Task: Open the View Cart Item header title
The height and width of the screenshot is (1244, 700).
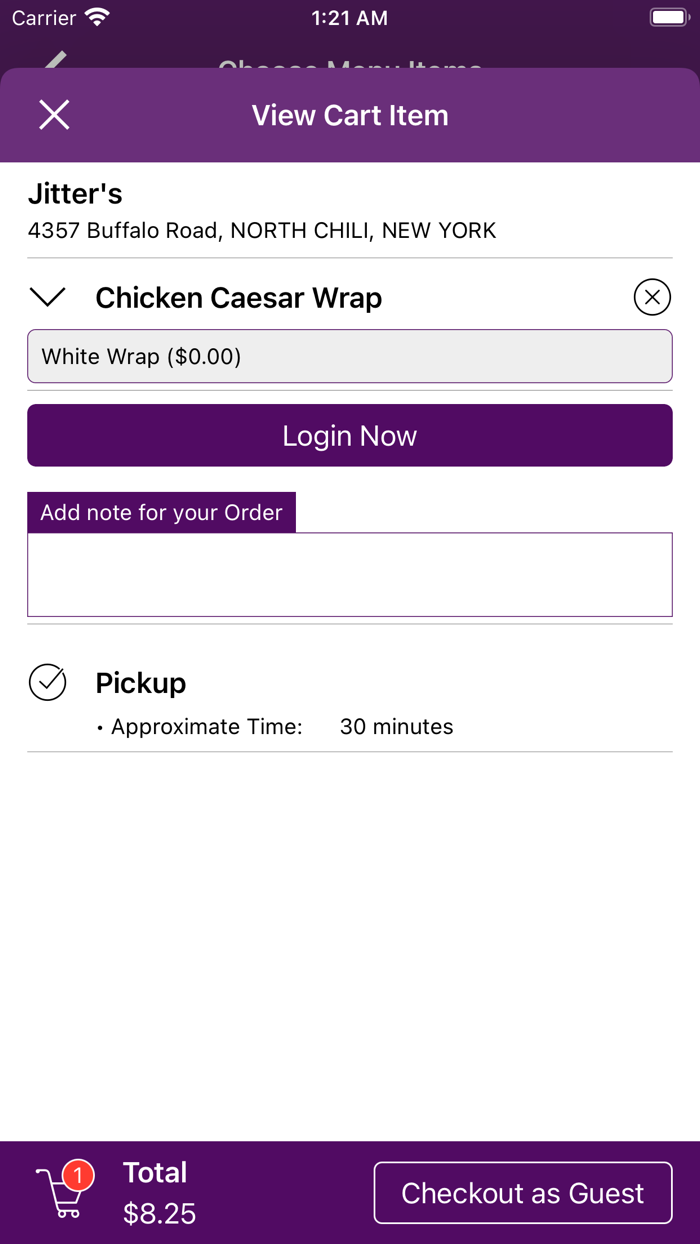Action: (x=349, y=114)
